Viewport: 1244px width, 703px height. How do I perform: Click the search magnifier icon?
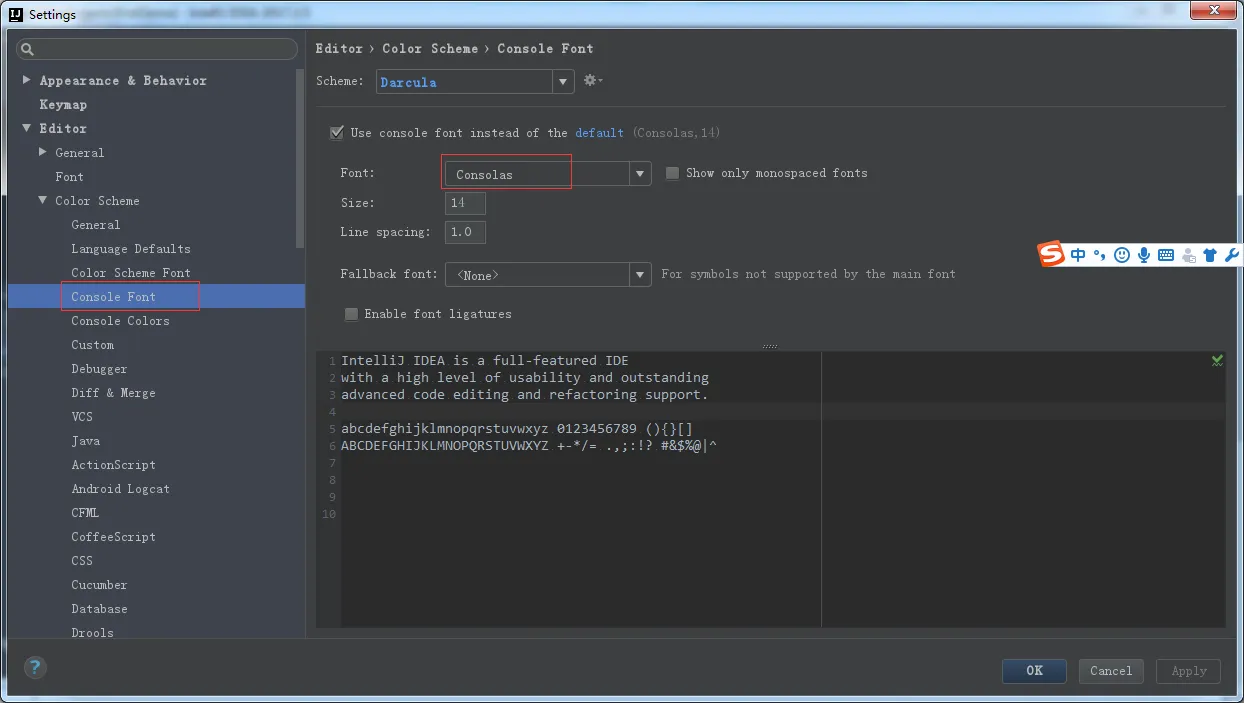click(28, 49)
